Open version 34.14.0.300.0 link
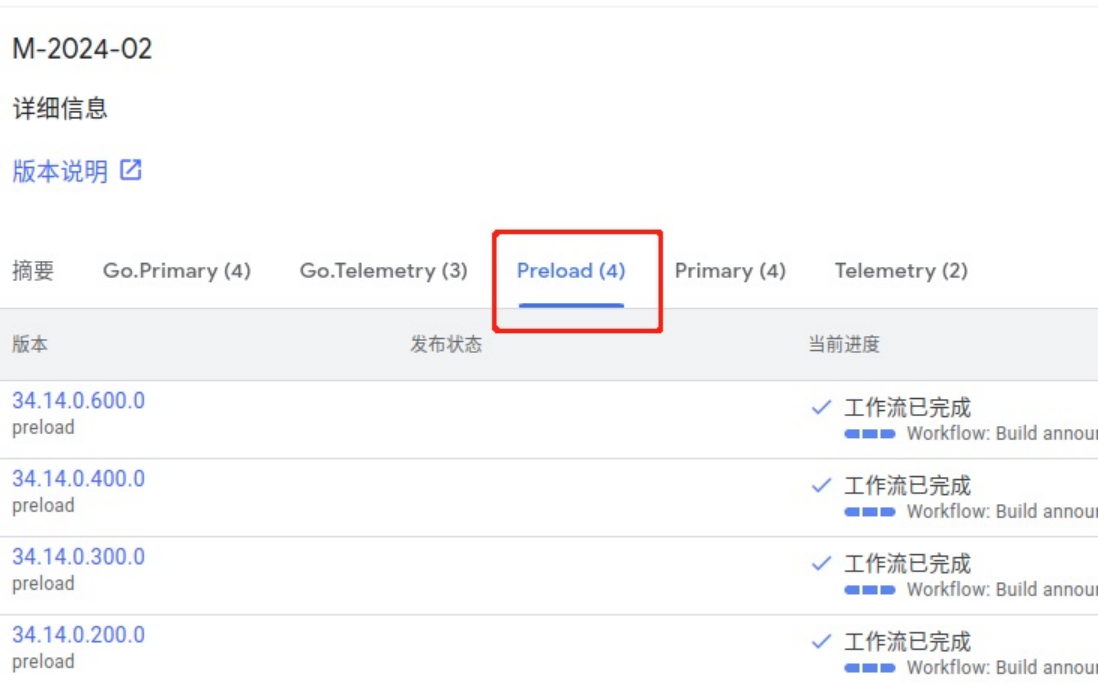This screenshot has width=1098, height=683. pyautogui.click(x=78, y=556)
